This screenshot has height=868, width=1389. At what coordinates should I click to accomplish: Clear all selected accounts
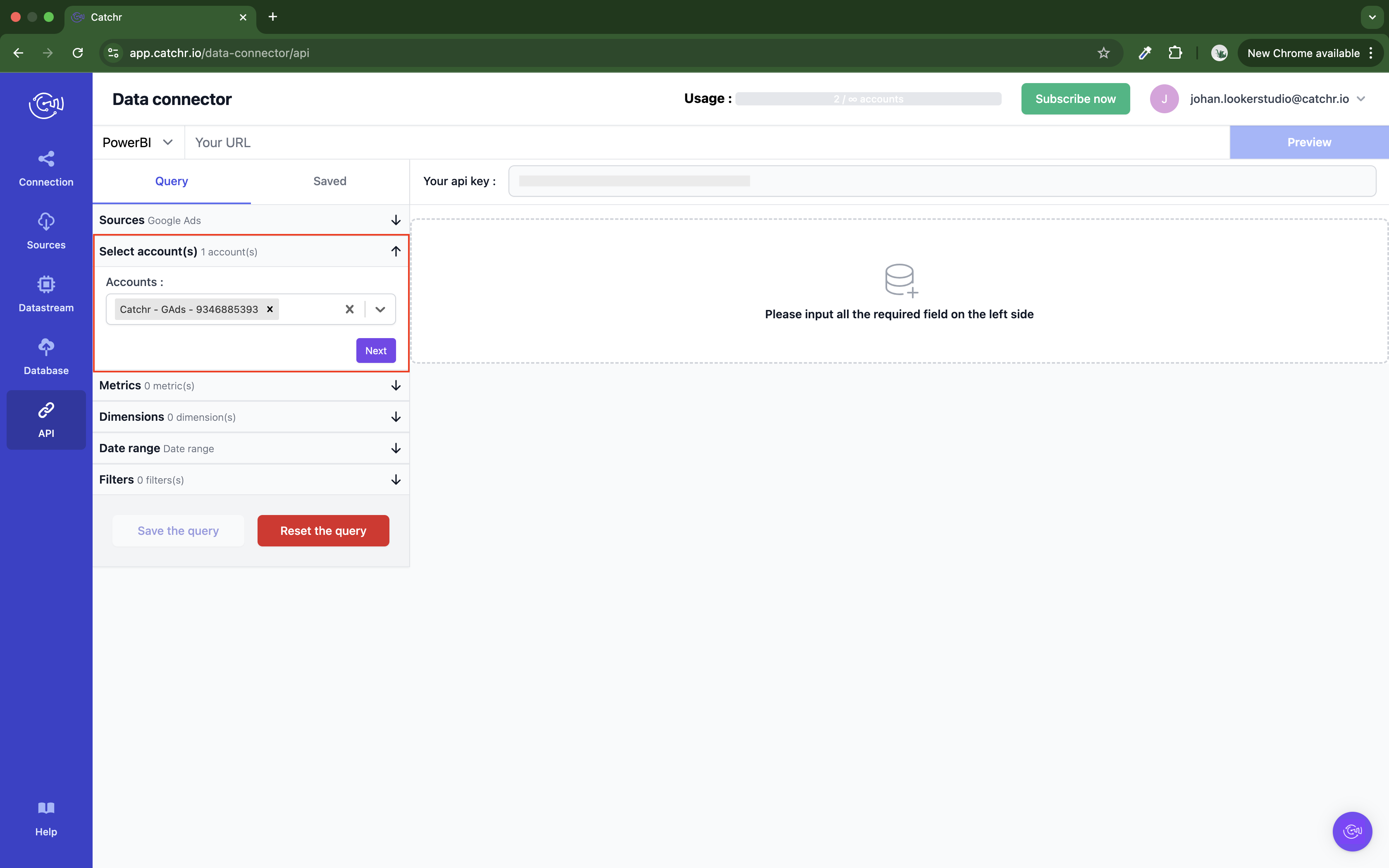[350, 310]
